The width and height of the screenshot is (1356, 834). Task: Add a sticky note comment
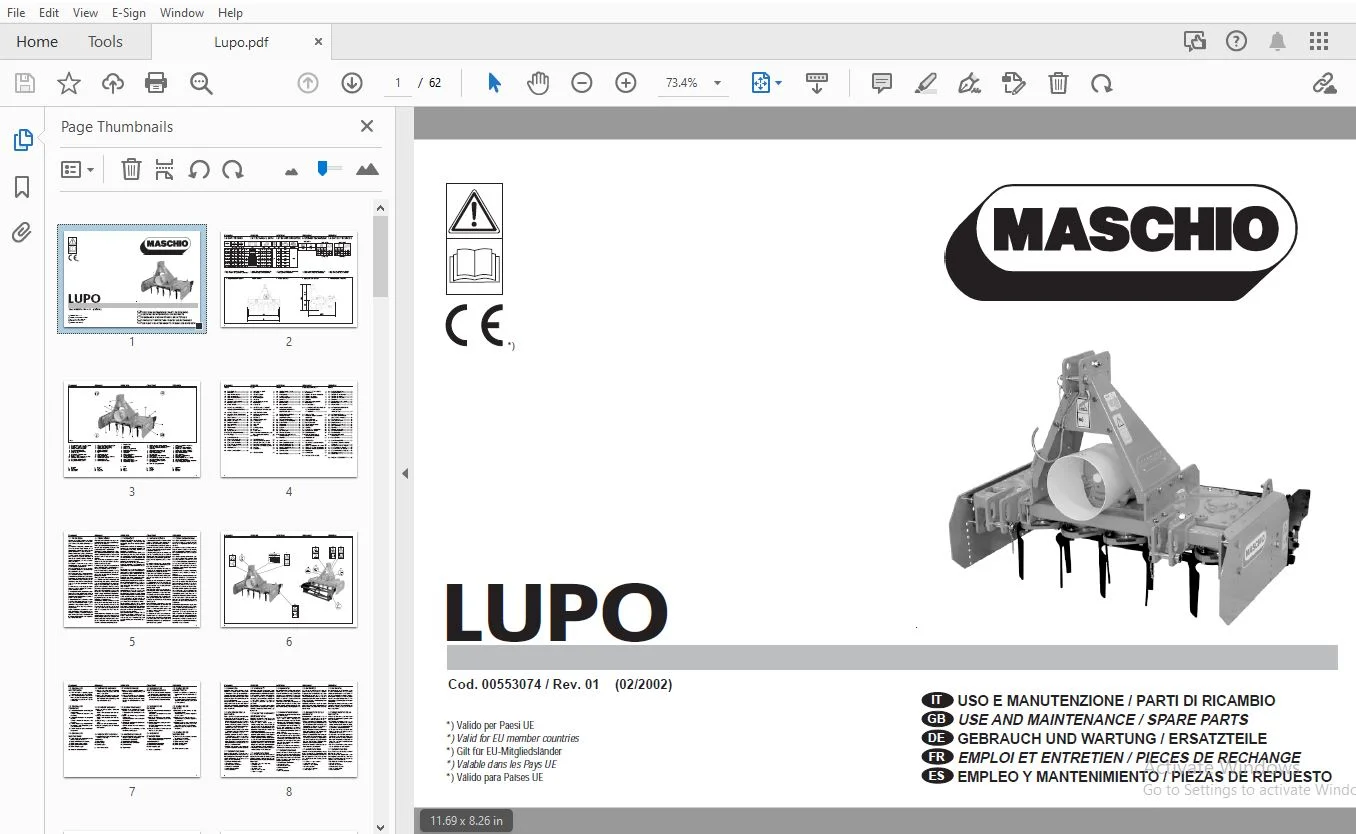click(882, 83)
